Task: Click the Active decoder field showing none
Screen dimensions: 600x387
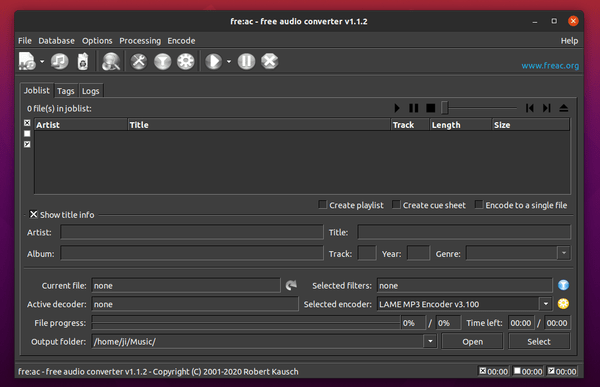Action: click(x=195, y=304)
